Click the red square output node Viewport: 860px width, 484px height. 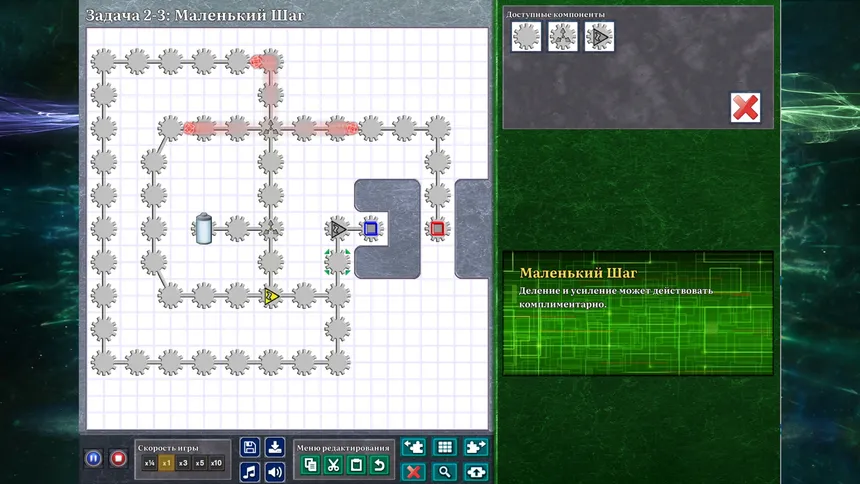pos(437,229)
